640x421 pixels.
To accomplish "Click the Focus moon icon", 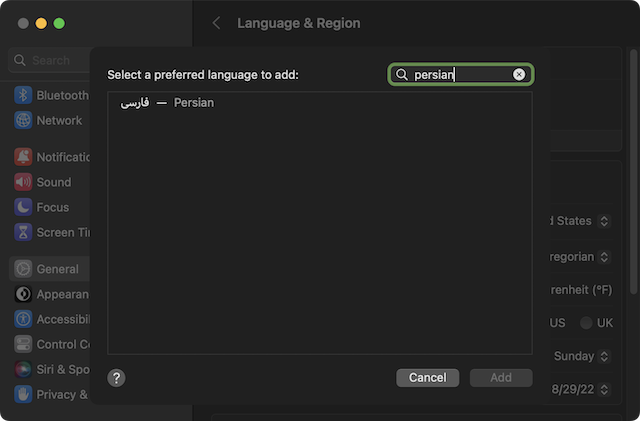I will coord(23,207).
